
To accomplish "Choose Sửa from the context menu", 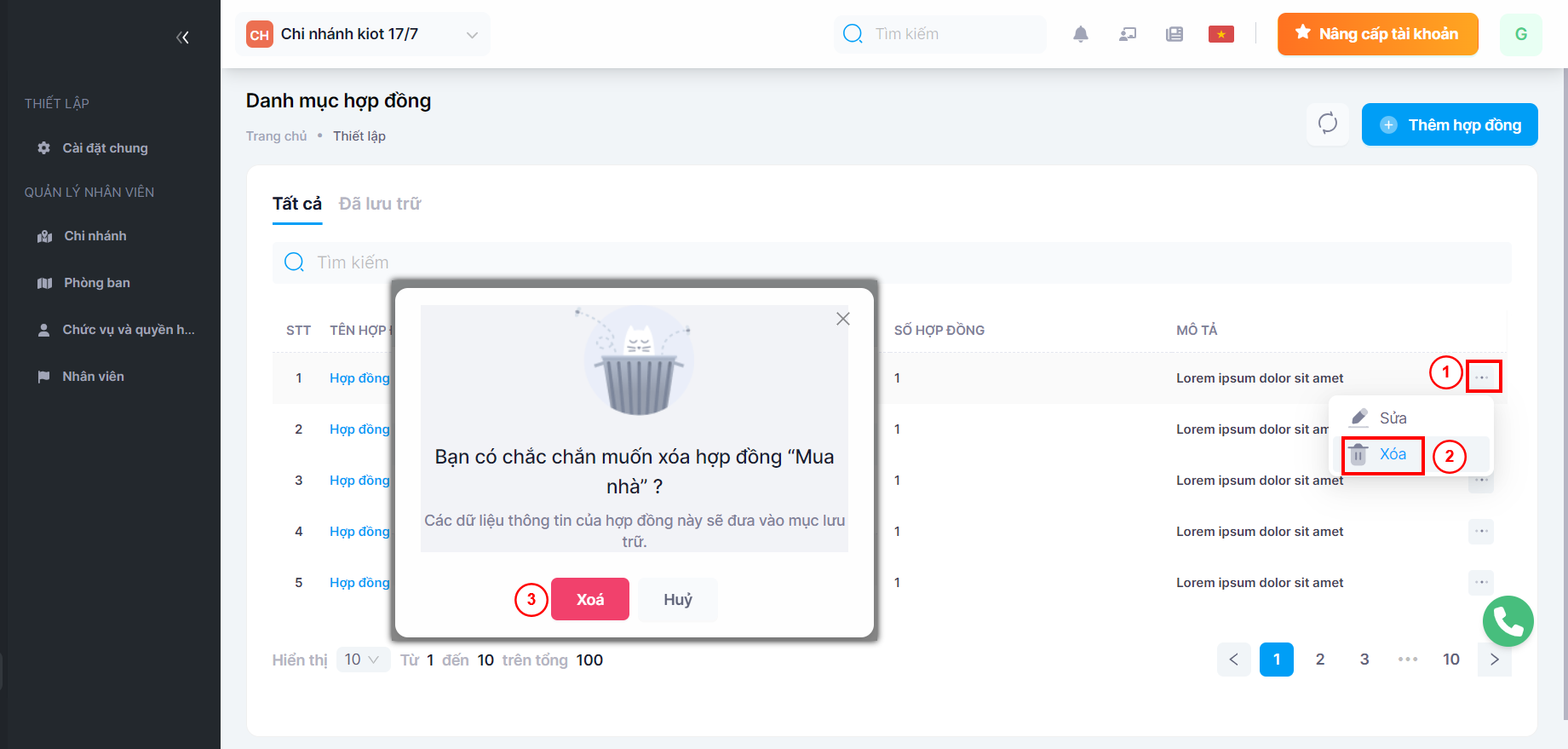I will [1392, 418].
